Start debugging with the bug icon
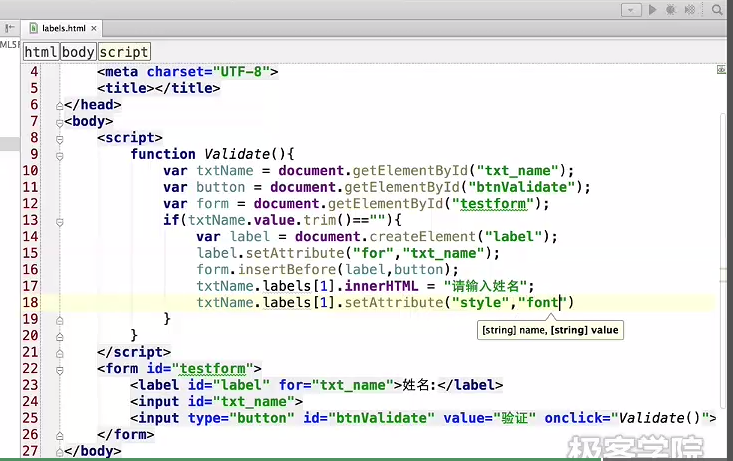The height and width of the screenshot is (461, 733). [671, 10]
